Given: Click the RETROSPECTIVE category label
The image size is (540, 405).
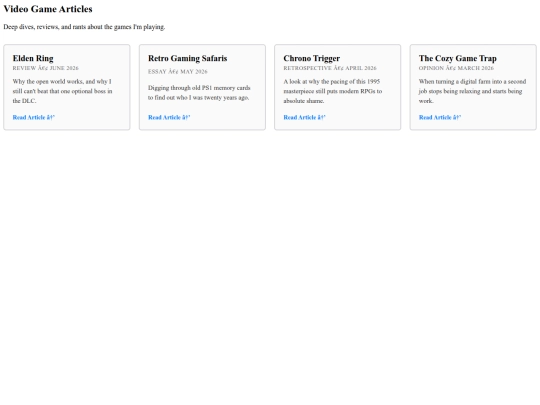Looking at the screenshot, I should 308,68.
